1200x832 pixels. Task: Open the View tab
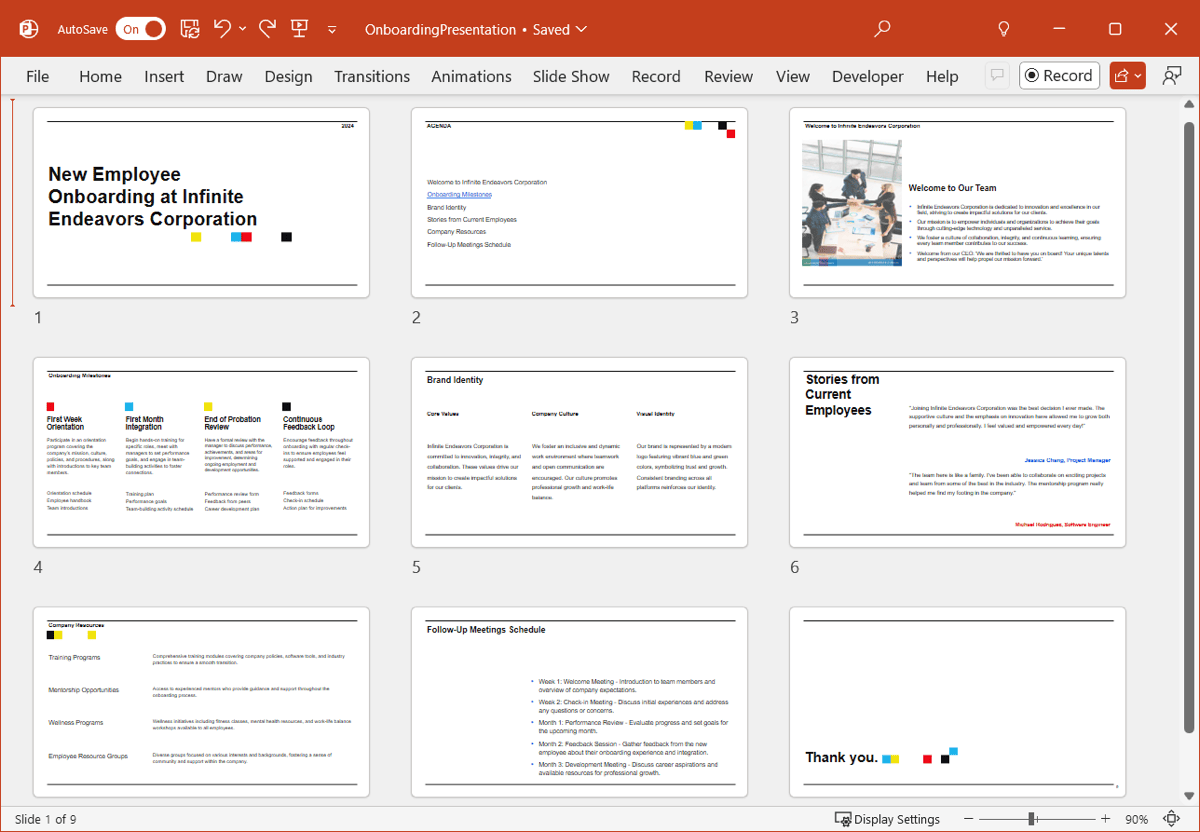pyautogui.click(x=793, y=76)
